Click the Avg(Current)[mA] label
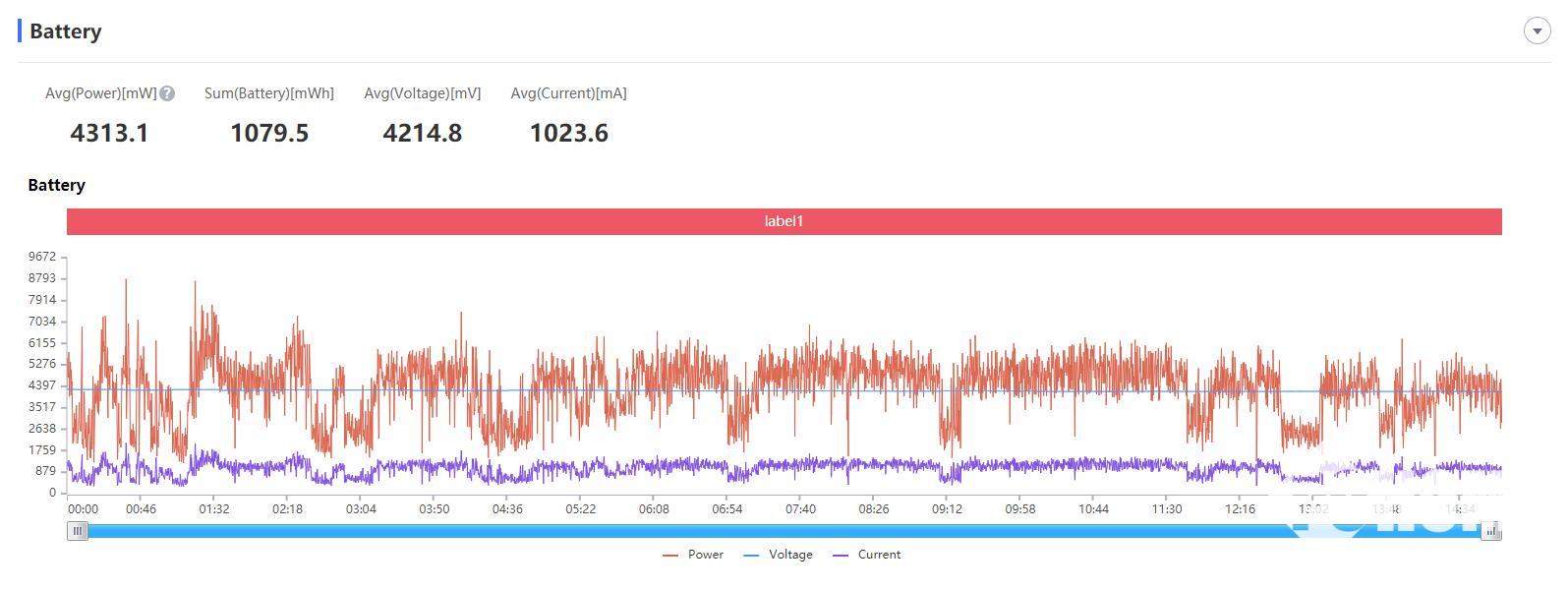This screenshot has height=590, width=1568. tap(569, 93)
